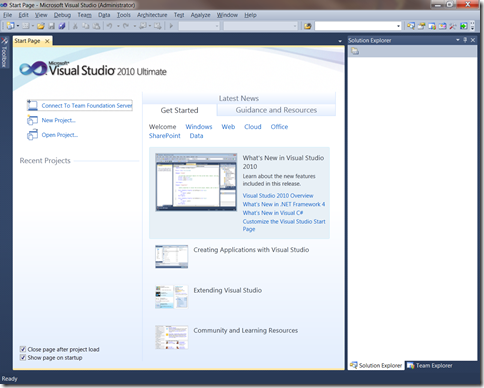Screen dimensions: 484x388
Task: Click the Solution Explorer toolbar icon
Action: pyautogui.click(x=411, y=26)
